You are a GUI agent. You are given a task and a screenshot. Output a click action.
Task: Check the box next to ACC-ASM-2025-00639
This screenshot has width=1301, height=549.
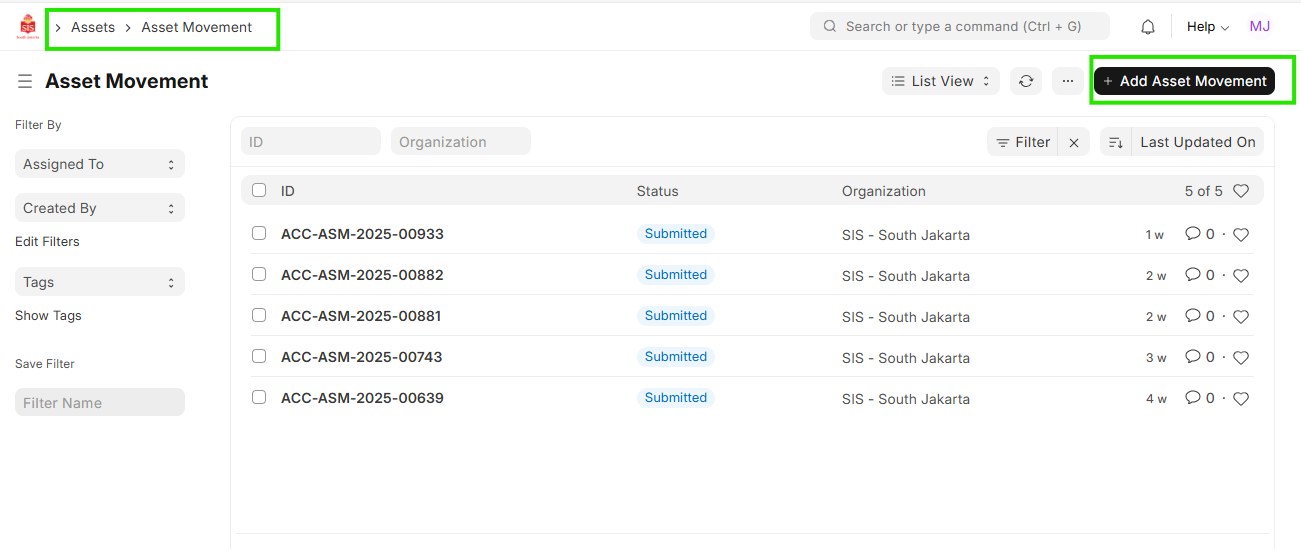259,397
